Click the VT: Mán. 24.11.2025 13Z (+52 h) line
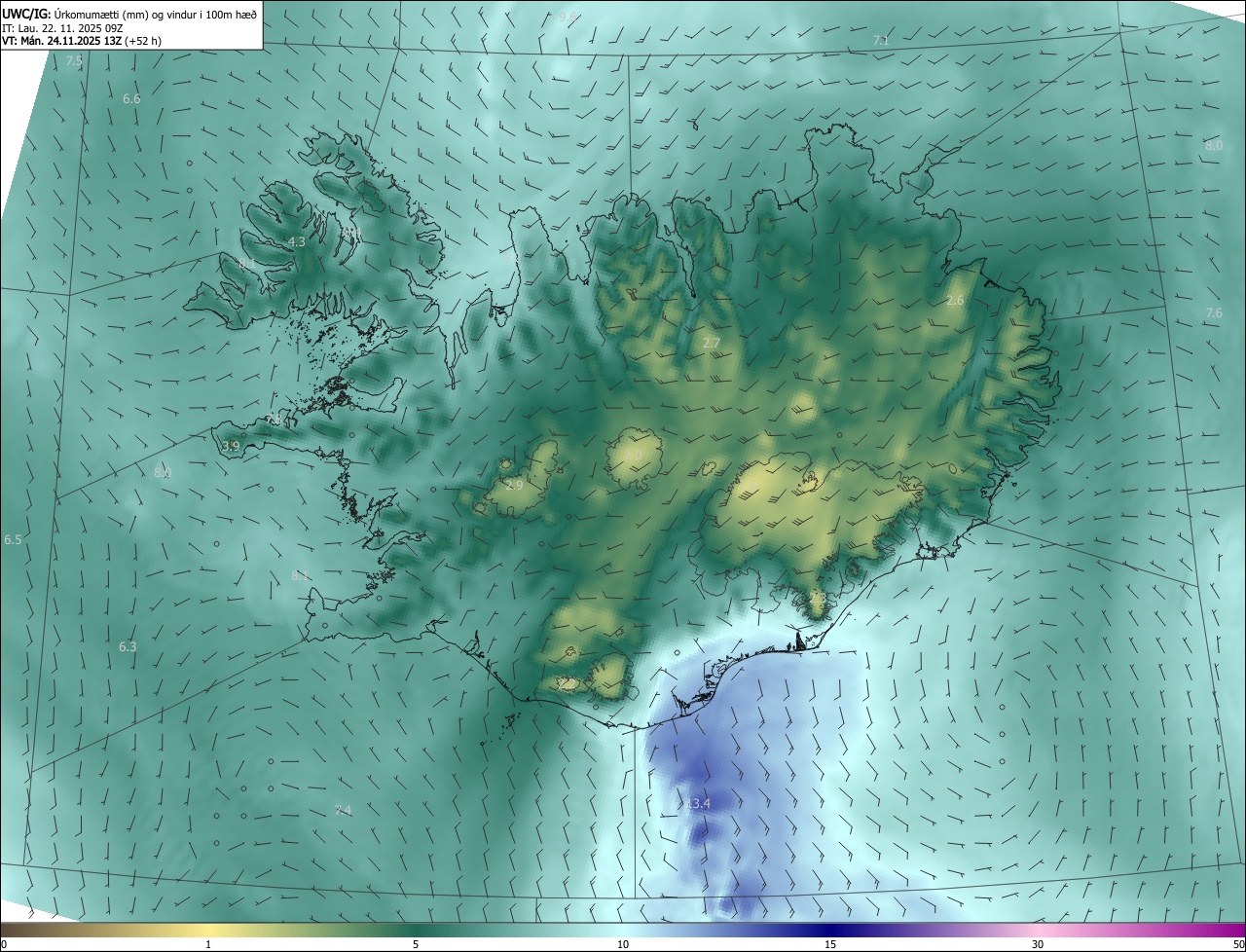 coord(82,41)
